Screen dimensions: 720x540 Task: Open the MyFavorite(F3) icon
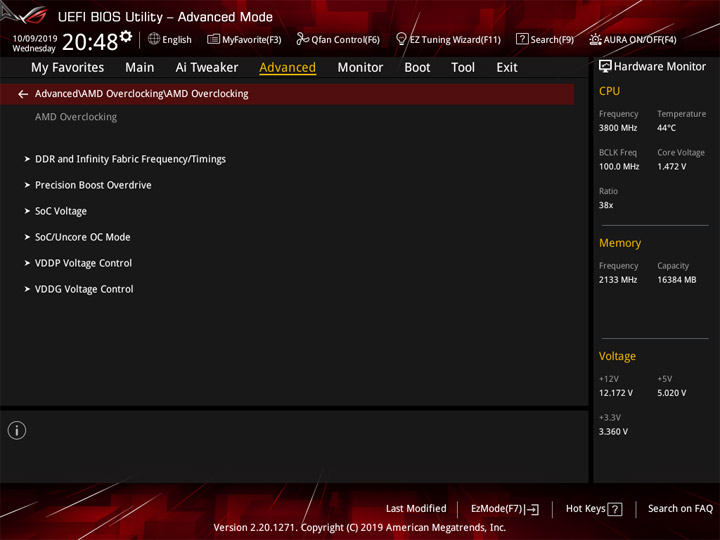(213, 39)
